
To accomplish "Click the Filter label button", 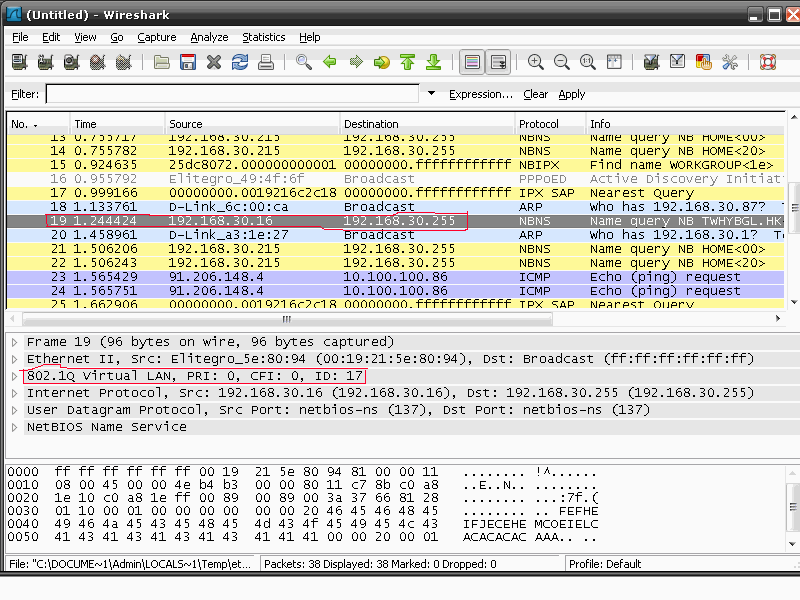I will (x=25, y=94).
